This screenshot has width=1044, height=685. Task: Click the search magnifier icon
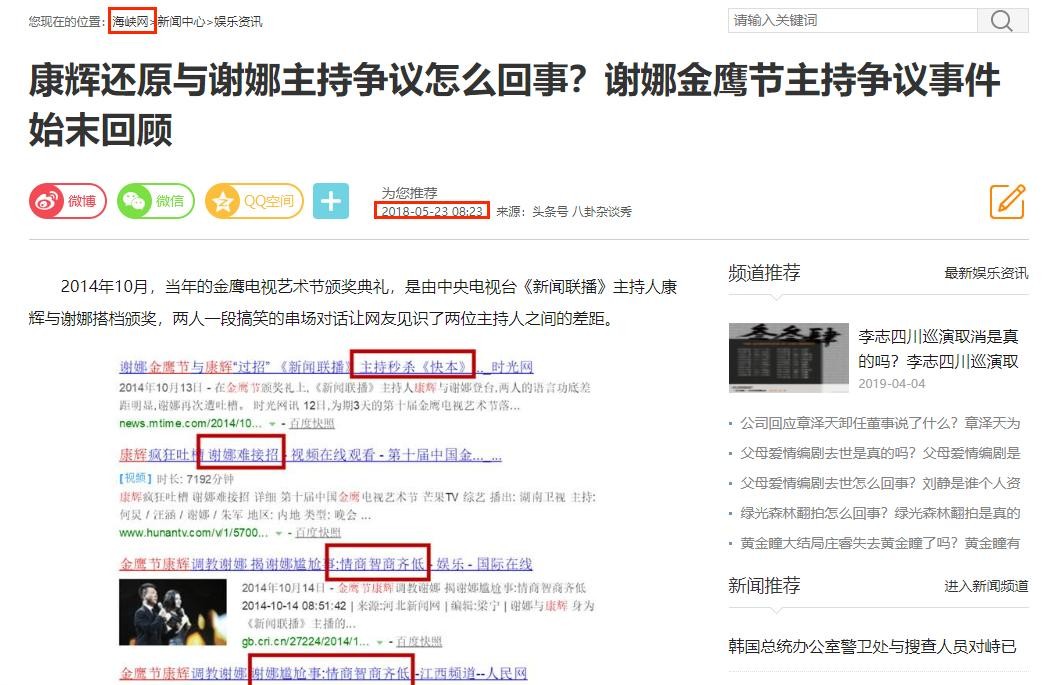[x=1002, y=21]
